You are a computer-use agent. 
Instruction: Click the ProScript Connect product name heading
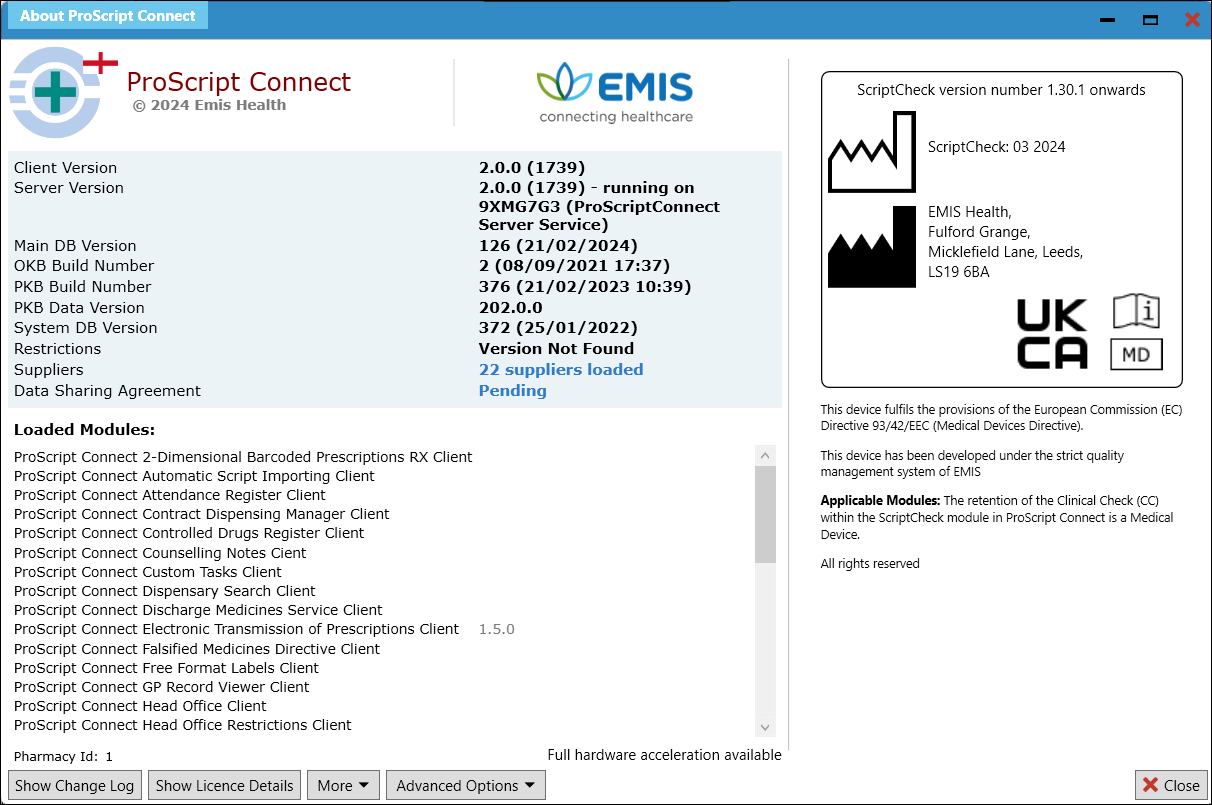coord(239,82)
